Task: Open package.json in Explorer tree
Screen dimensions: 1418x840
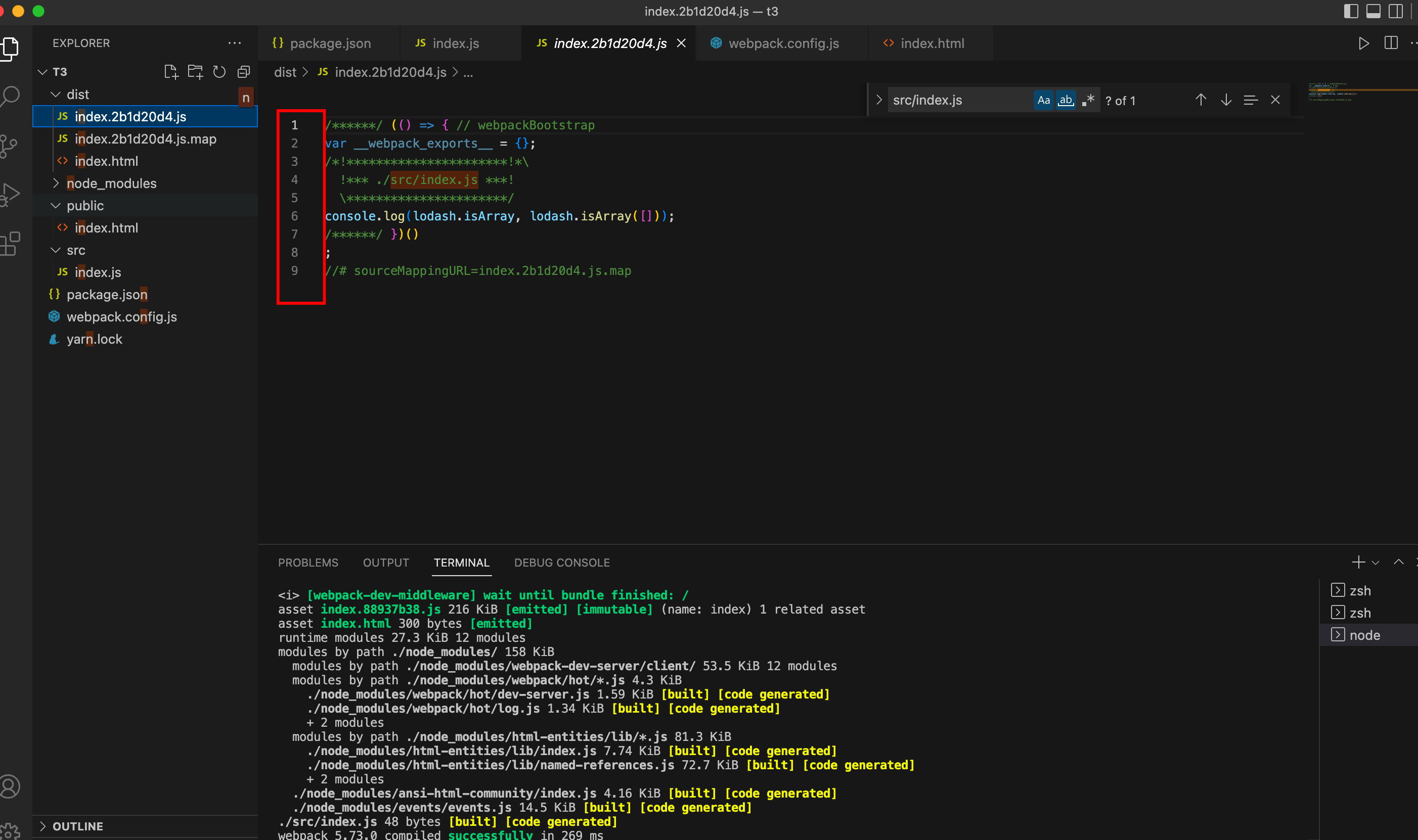Action: (x=145, y=294)
